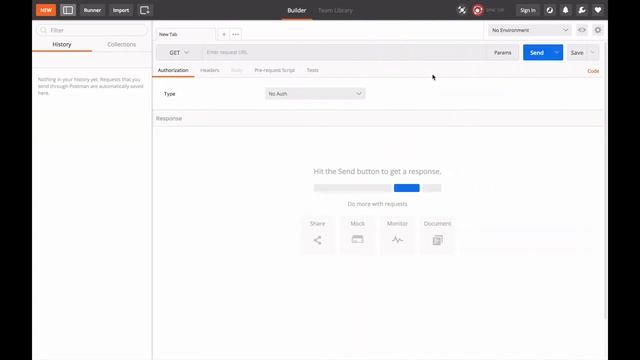Image resolution: width=640 pixels, height=360 pixels.
Task: Expand the Save dropdown arrow
Action: point(593,53)
